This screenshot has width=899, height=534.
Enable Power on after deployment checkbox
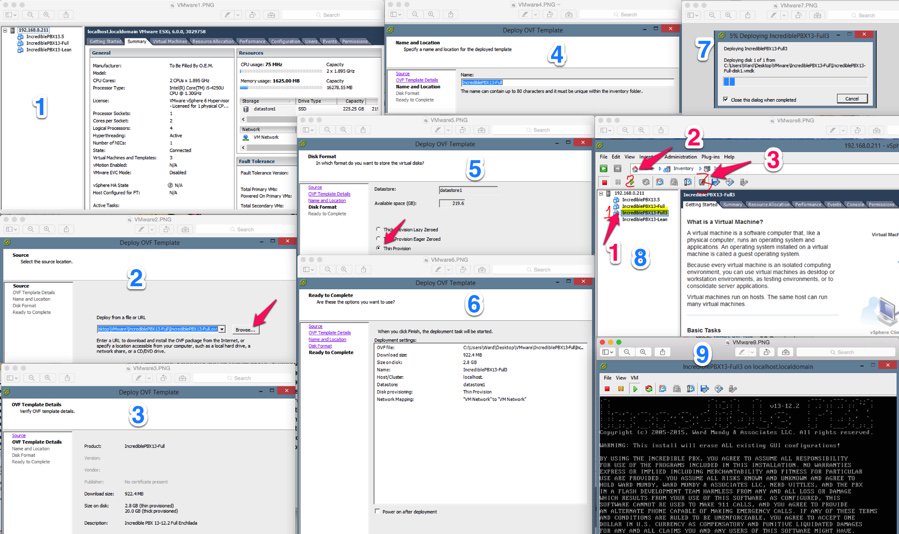pyautogui.click(x=377, y=510)
